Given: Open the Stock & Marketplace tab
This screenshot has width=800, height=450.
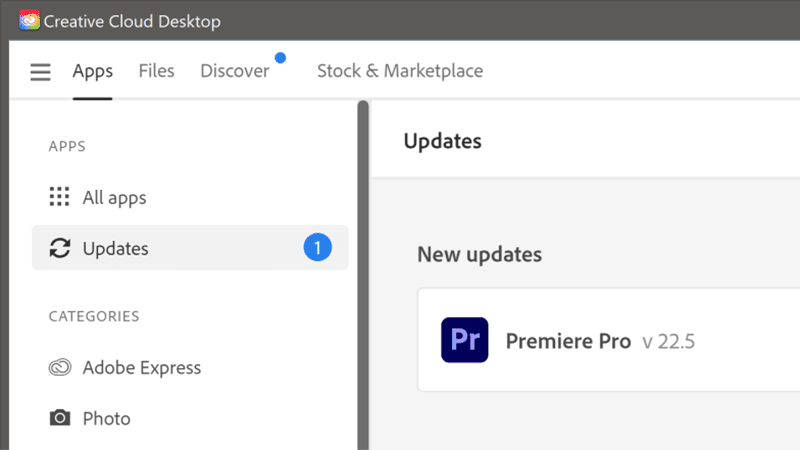Looking at the screenshot, I should pos(399,71).
